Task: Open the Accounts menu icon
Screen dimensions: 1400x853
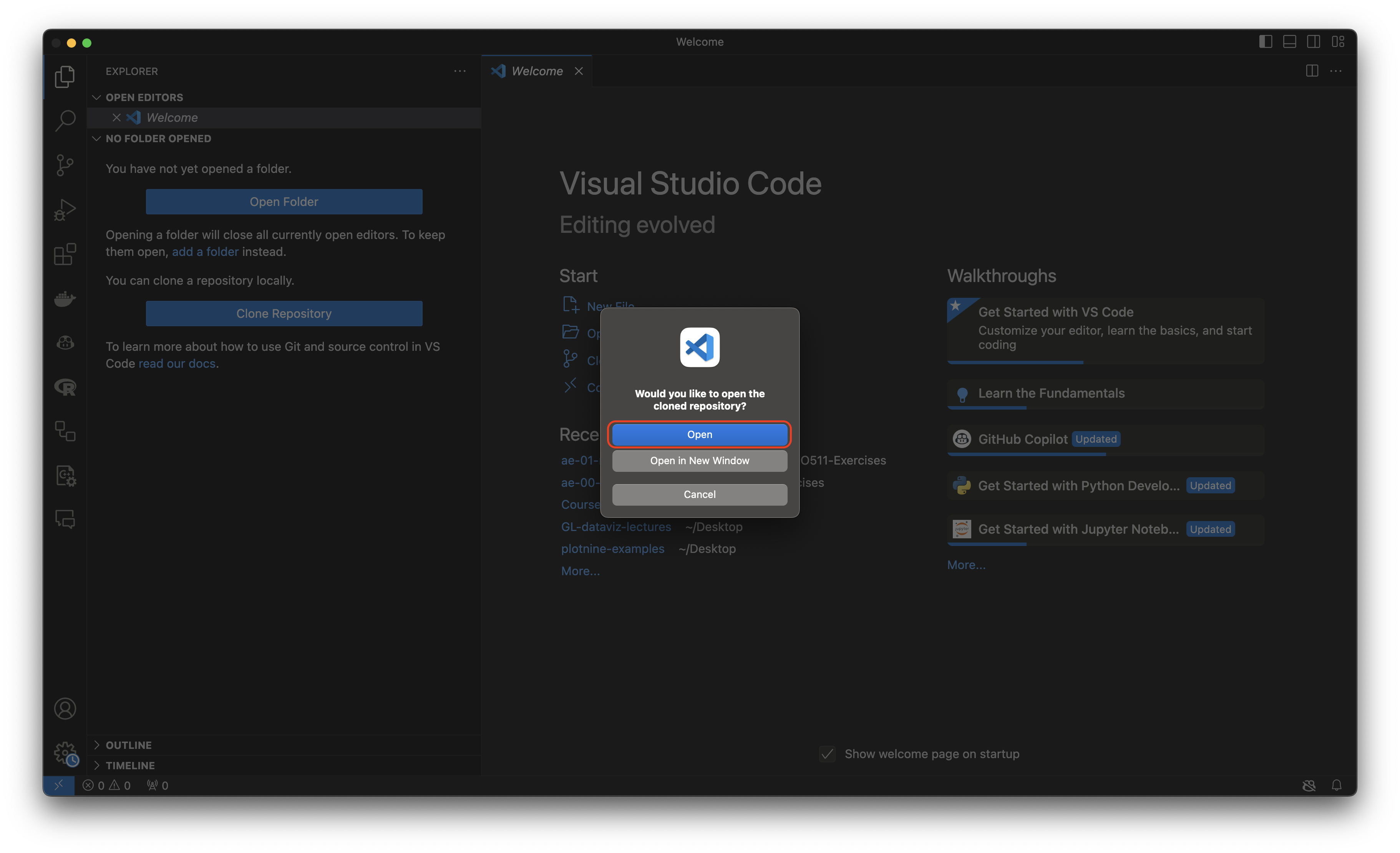Action: tap(65, 709)
